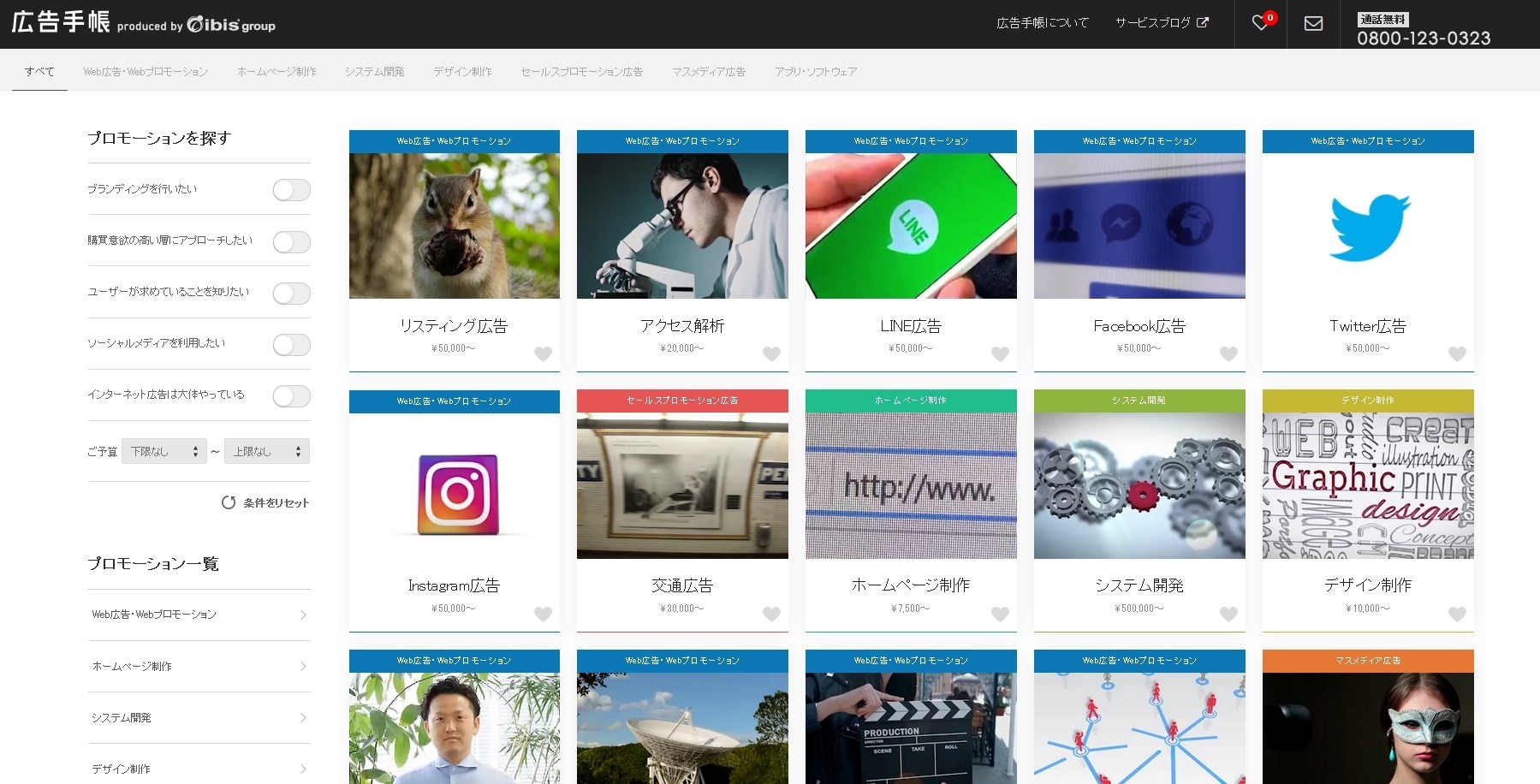Open the Facebook広告 thumbnail image
The image size is (1540, 784).
click(1139, 226)
